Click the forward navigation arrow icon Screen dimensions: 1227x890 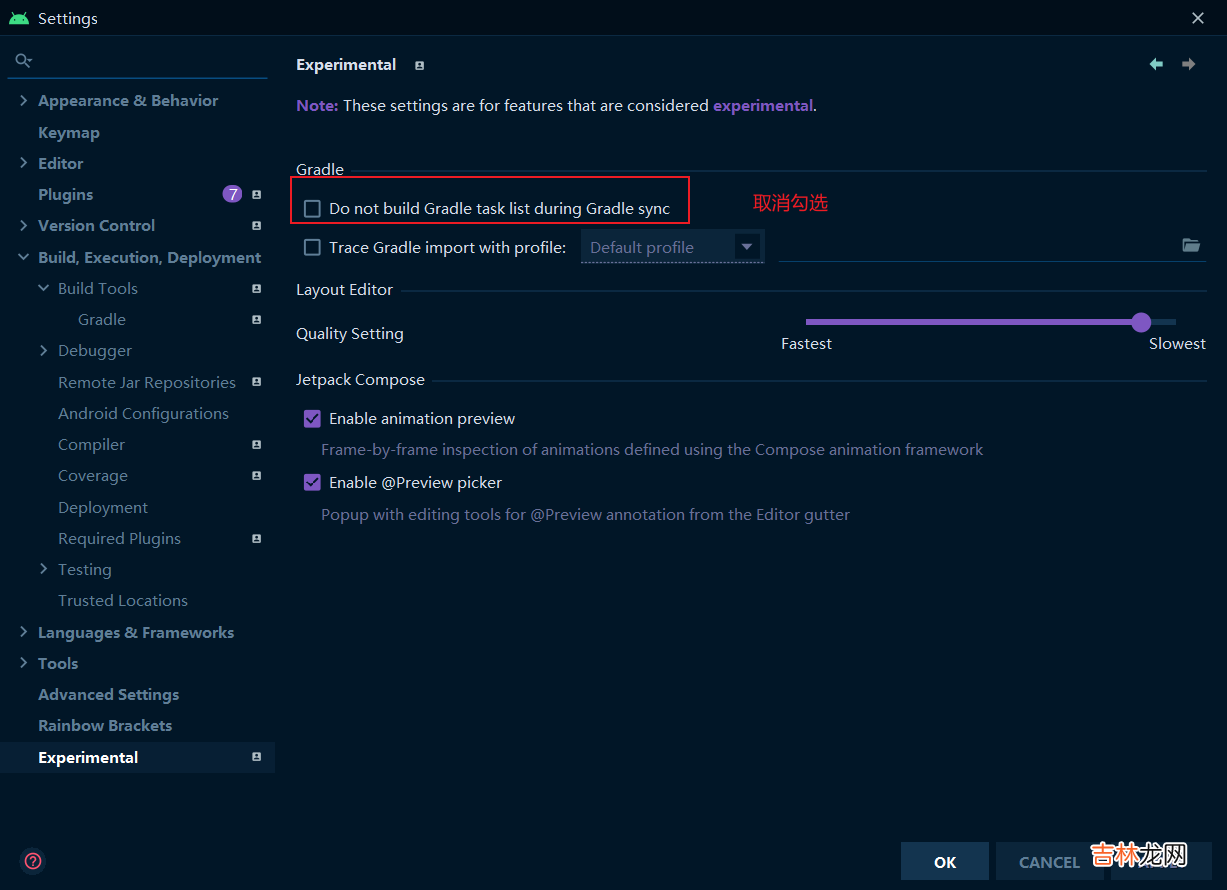[1188, 64]
